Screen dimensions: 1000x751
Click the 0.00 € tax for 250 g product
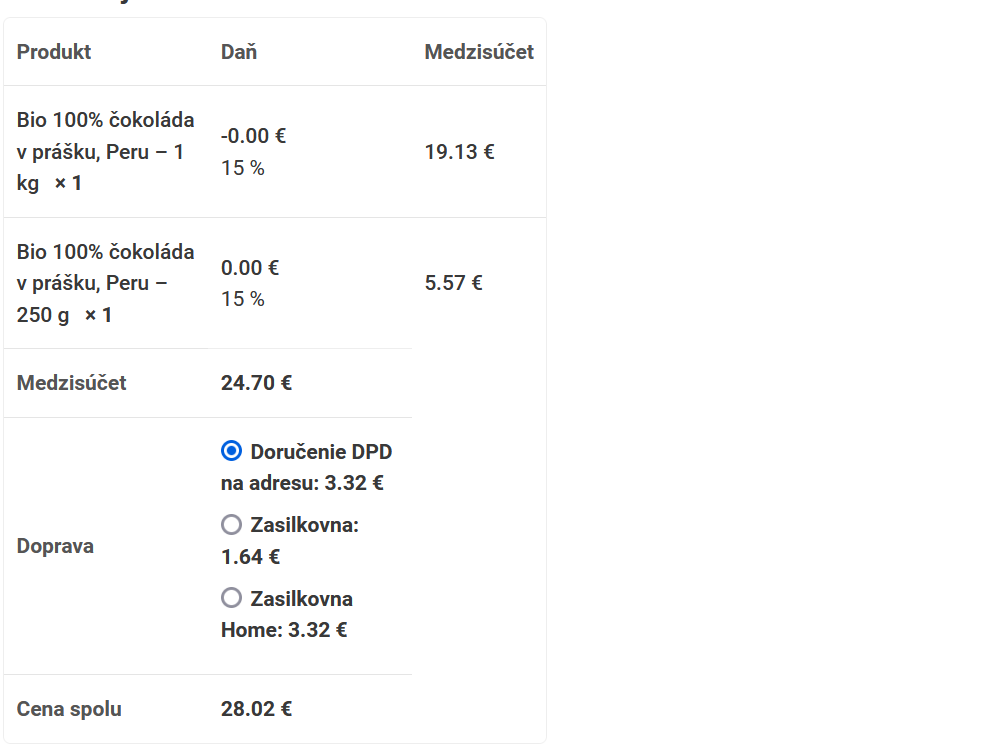click(x=250, y=268)
